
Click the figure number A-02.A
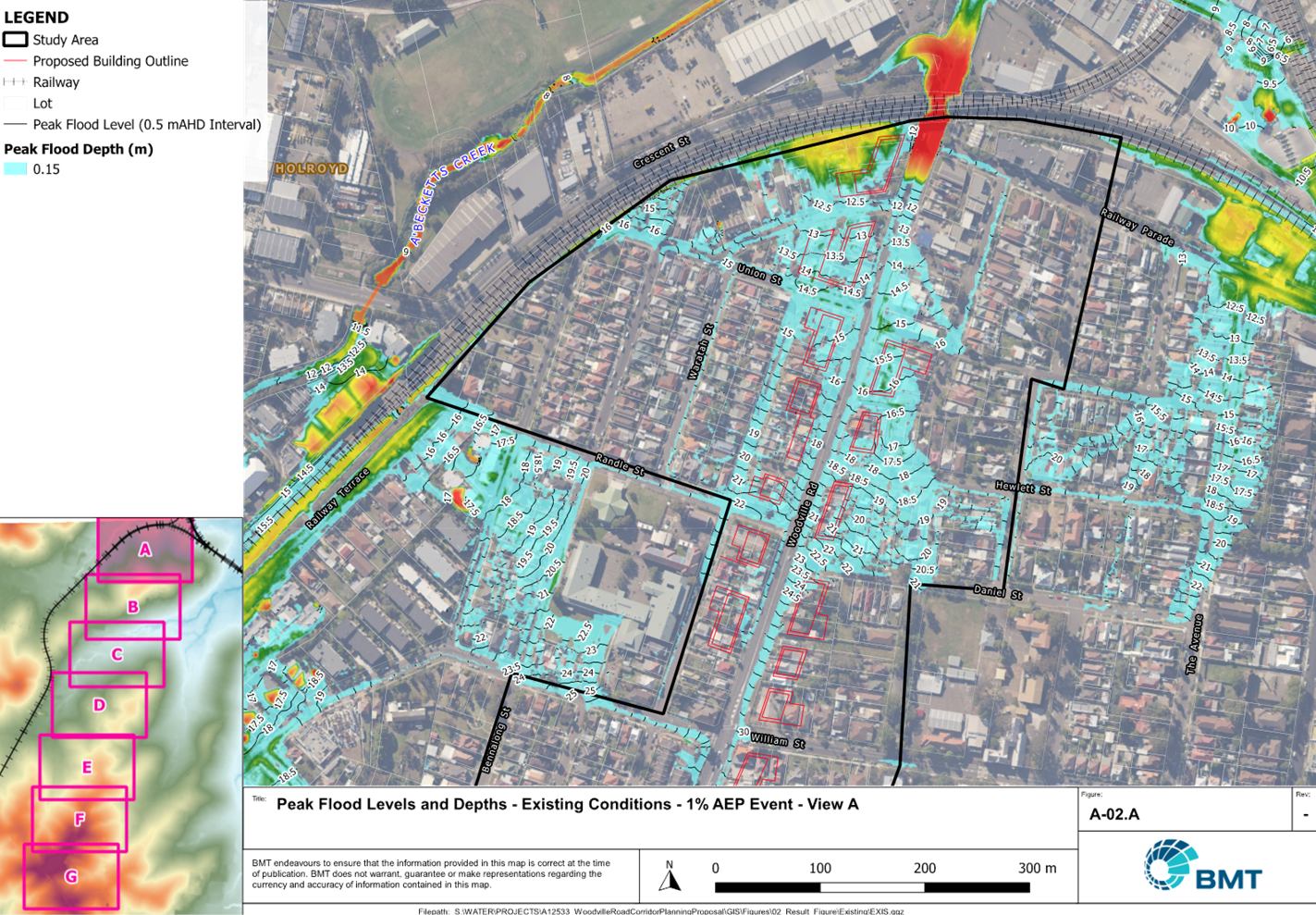(1114, 814)
